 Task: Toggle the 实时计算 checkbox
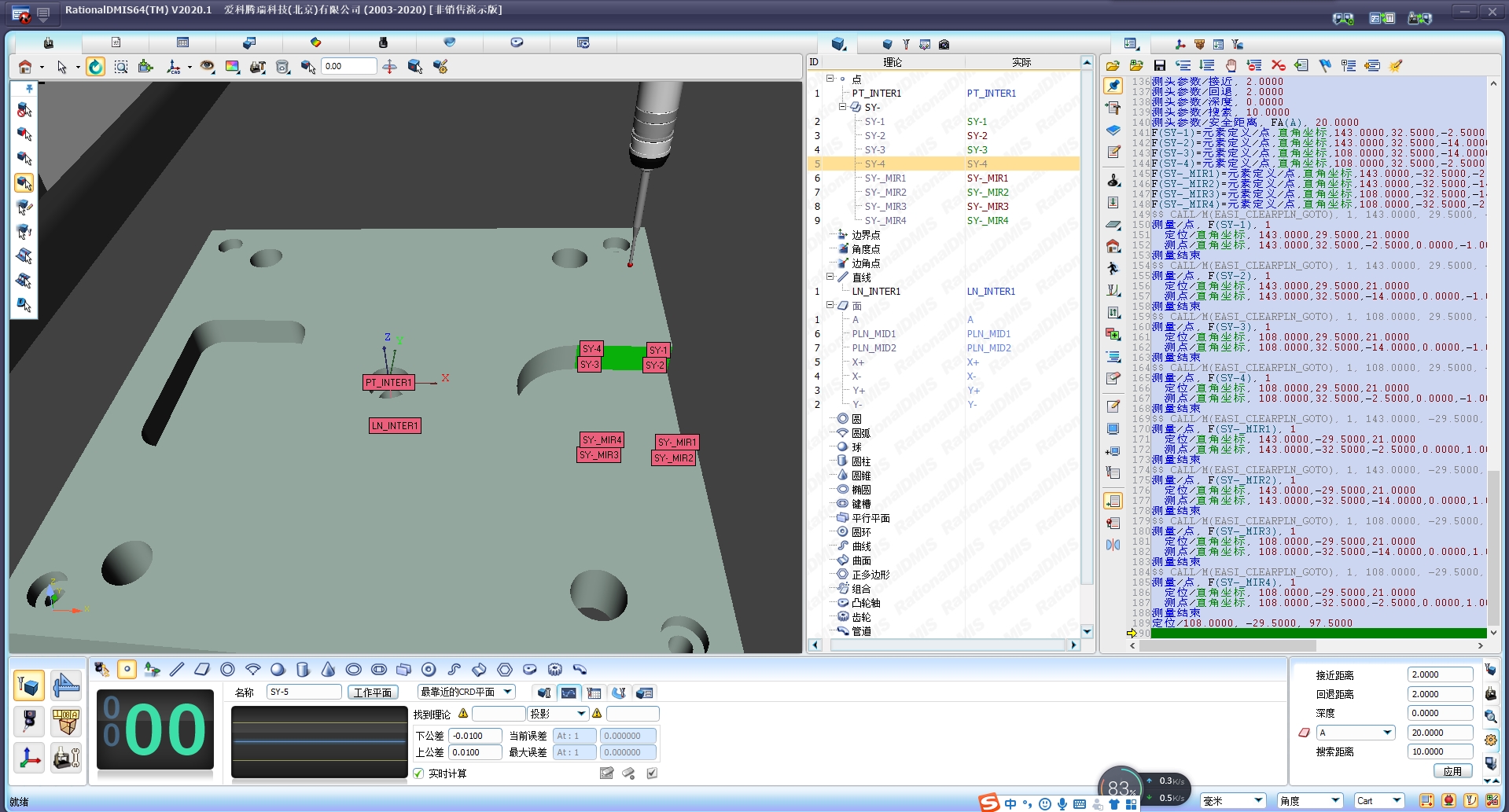[x=418, y=774]
